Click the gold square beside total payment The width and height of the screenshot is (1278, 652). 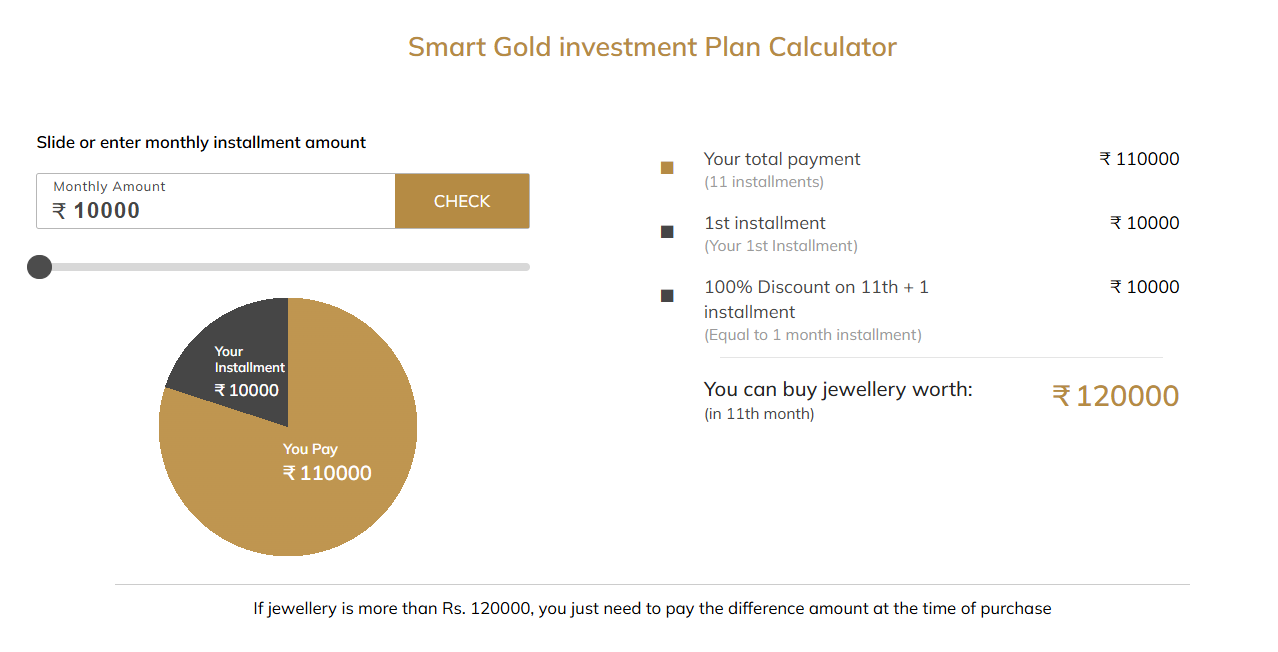[667, 168]
